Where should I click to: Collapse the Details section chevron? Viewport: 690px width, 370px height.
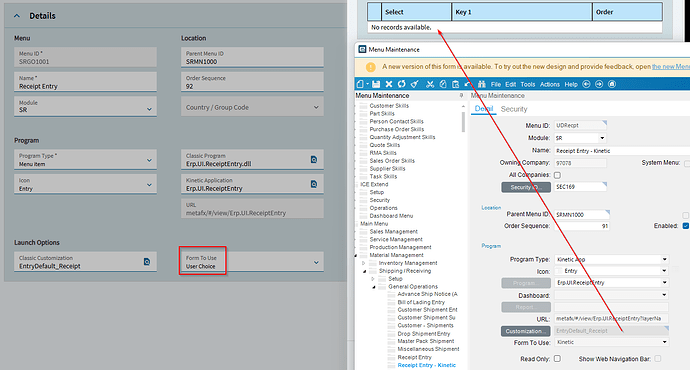pyautogui.click(x=17, y=16)
